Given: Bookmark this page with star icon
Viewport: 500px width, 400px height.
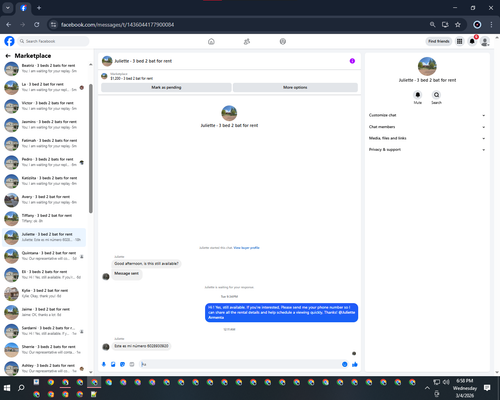Looking at the screenshot, I should click(x=458, y=25).
